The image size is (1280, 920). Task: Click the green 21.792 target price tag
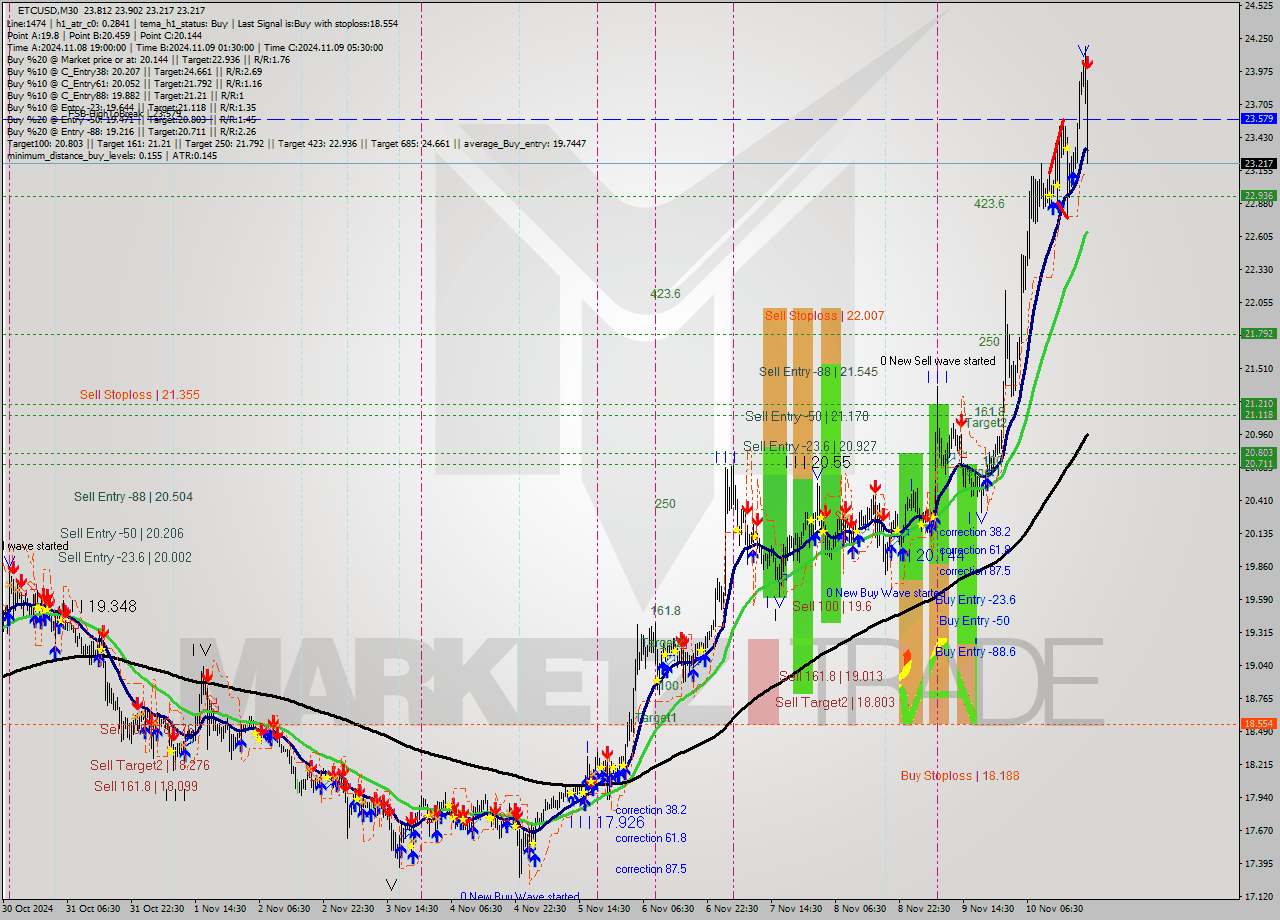pyautogui.click(x=1258, y=334)
